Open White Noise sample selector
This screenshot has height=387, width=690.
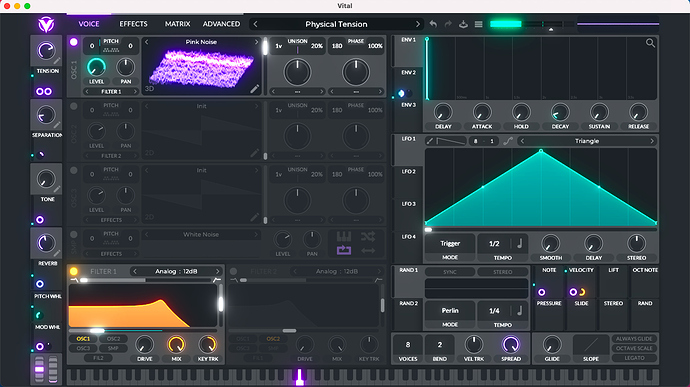tap(201, 235)
